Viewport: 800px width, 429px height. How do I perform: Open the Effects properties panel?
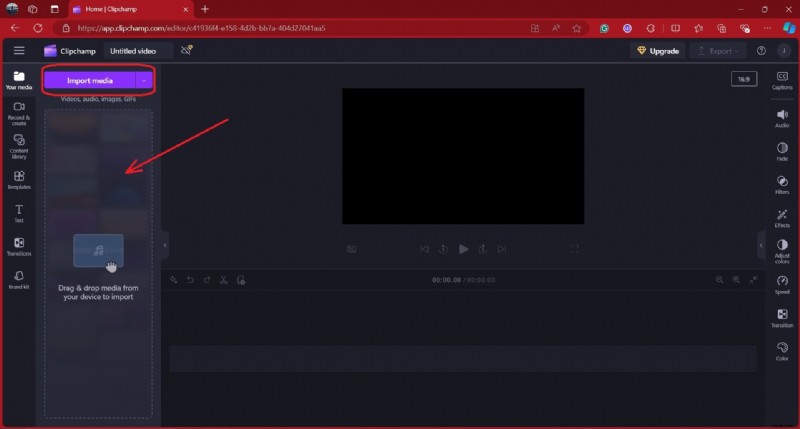click(x=782, y=218)
